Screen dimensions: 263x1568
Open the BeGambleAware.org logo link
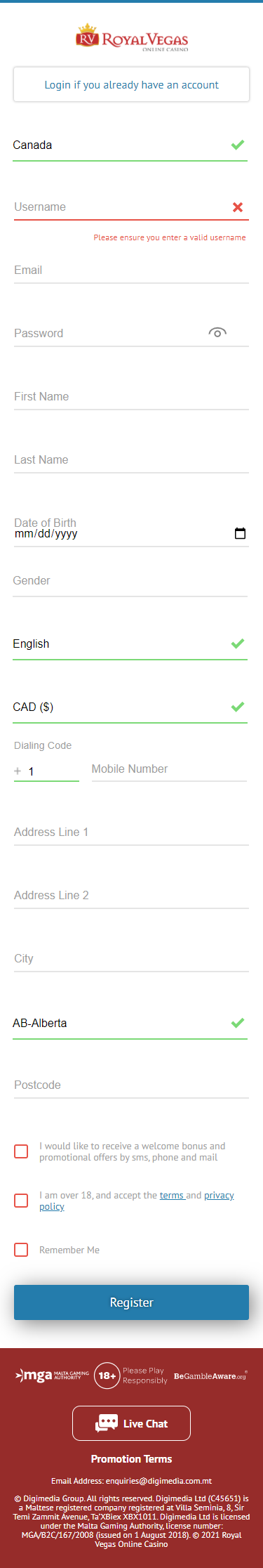click(x=210, y=1376)
